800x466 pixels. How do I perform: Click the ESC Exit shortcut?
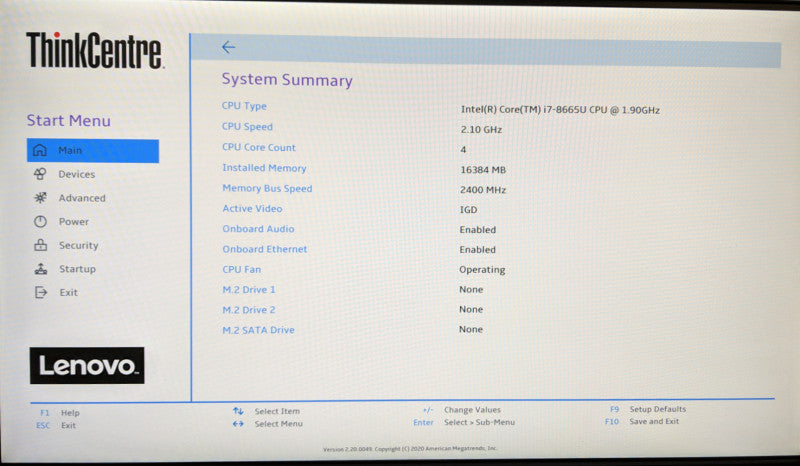click(56, 425)
